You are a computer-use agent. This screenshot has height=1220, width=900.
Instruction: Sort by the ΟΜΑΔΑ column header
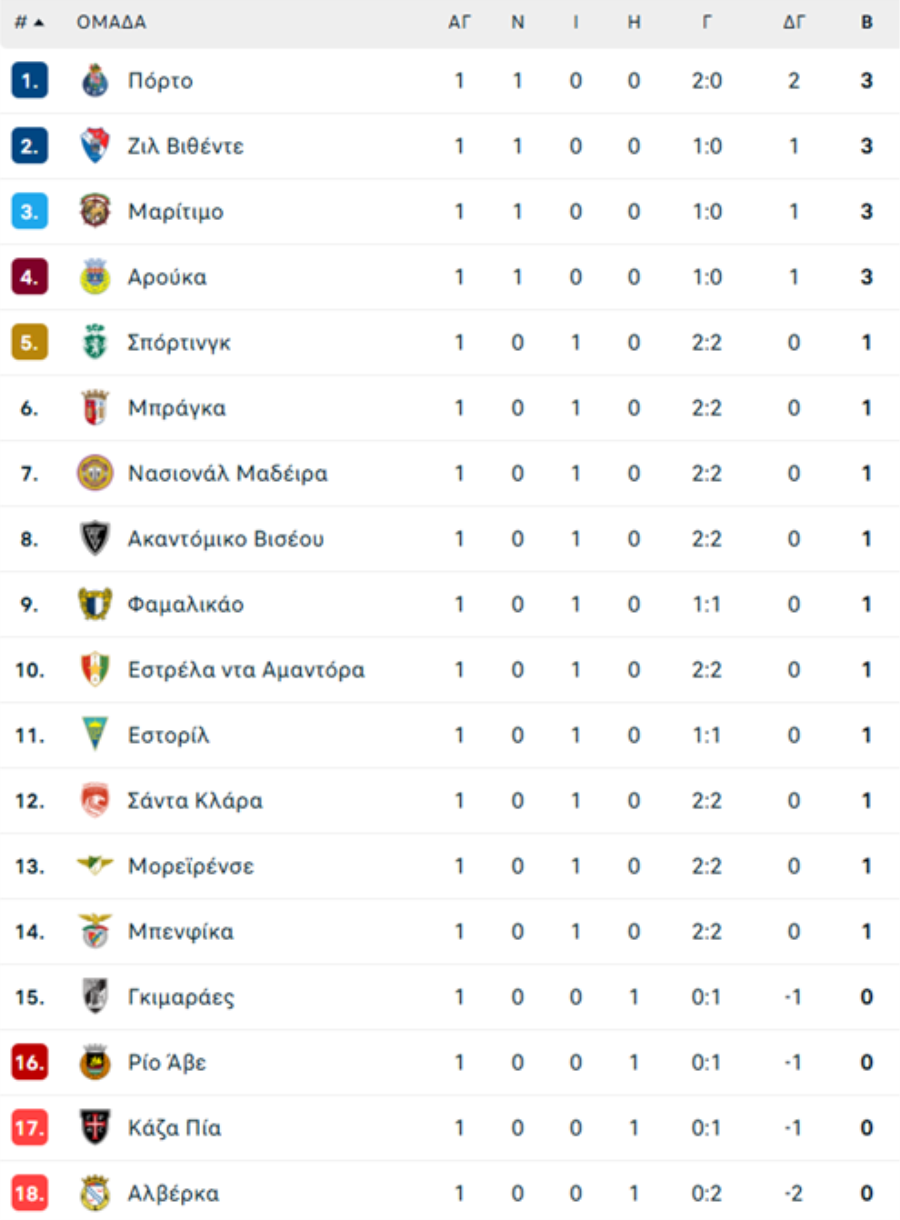111,22
